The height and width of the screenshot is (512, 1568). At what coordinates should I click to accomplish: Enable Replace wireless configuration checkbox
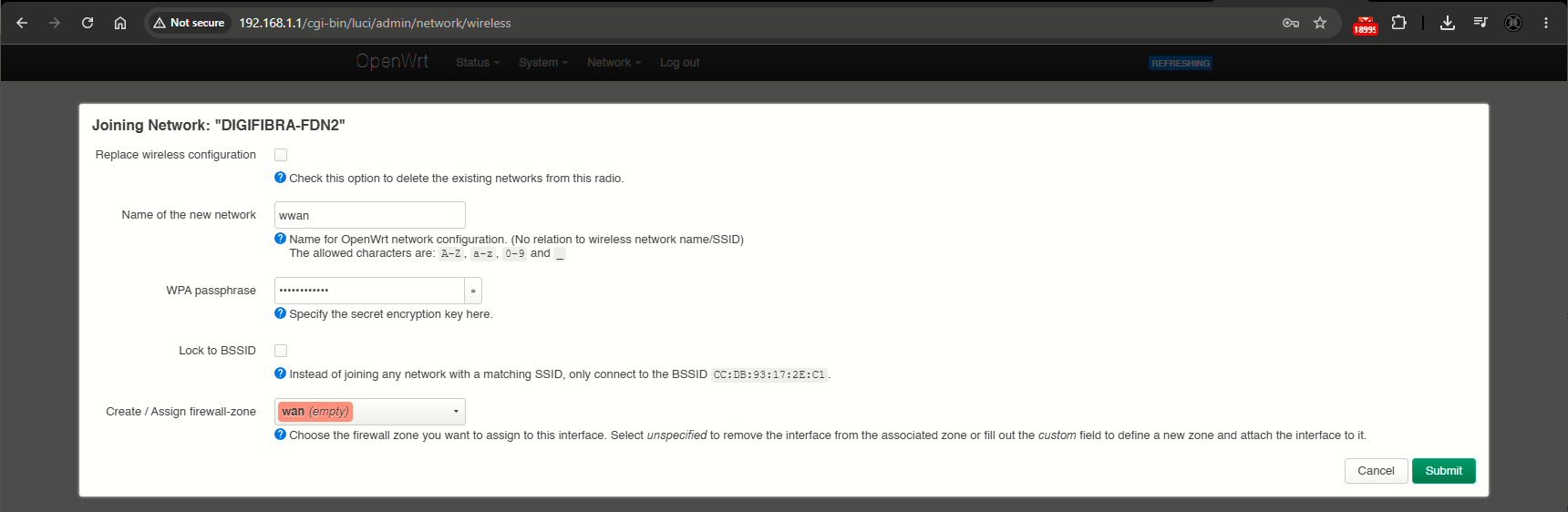point(281,155)
